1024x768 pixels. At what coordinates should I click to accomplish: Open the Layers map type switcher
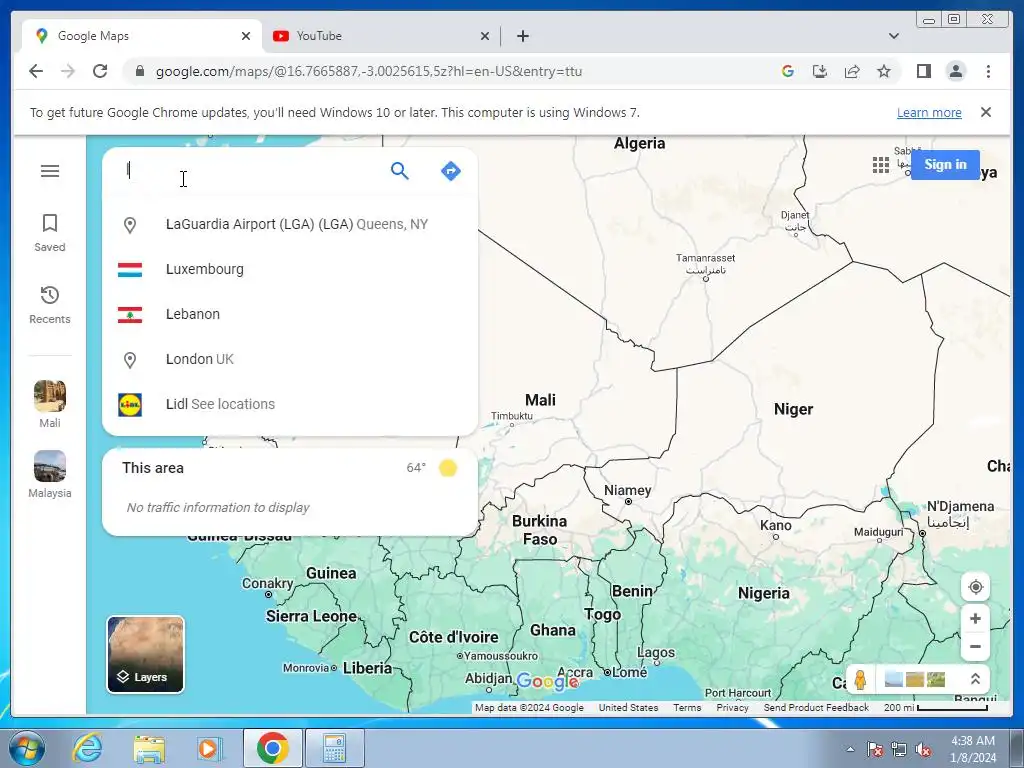pyautogui.click(x=146, y=654)
